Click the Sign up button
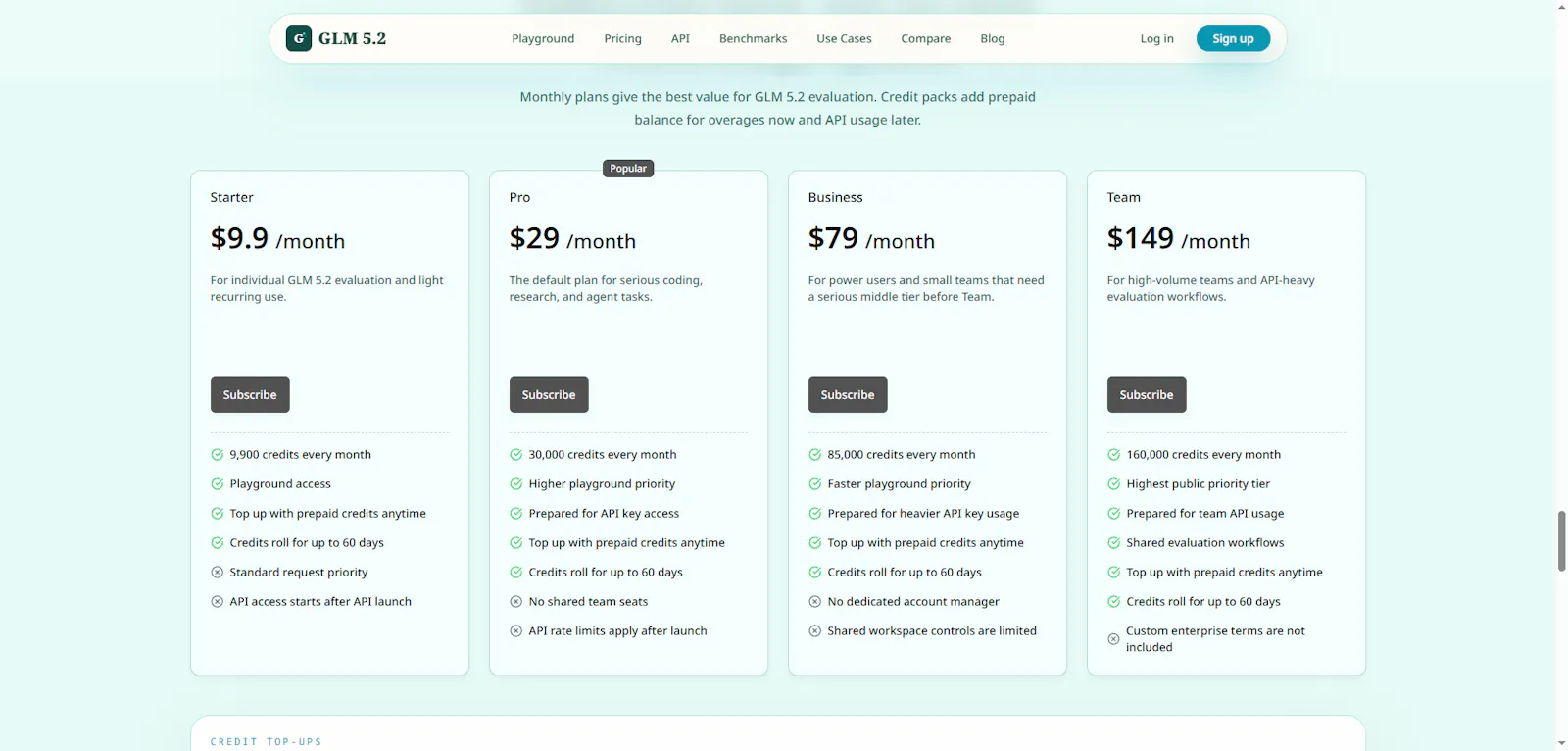Viewport: 1568px width, 751px height. pos(1233,38)
